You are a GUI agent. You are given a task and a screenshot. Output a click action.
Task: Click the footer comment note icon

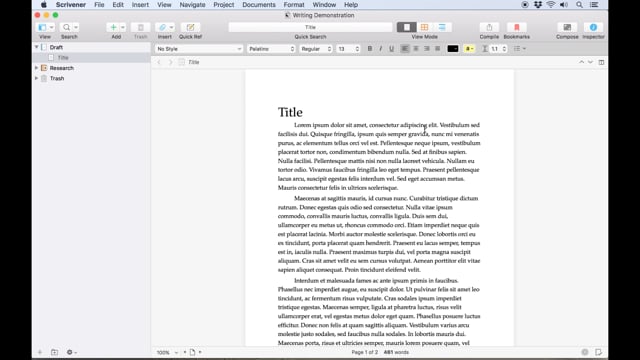(598, 352)
